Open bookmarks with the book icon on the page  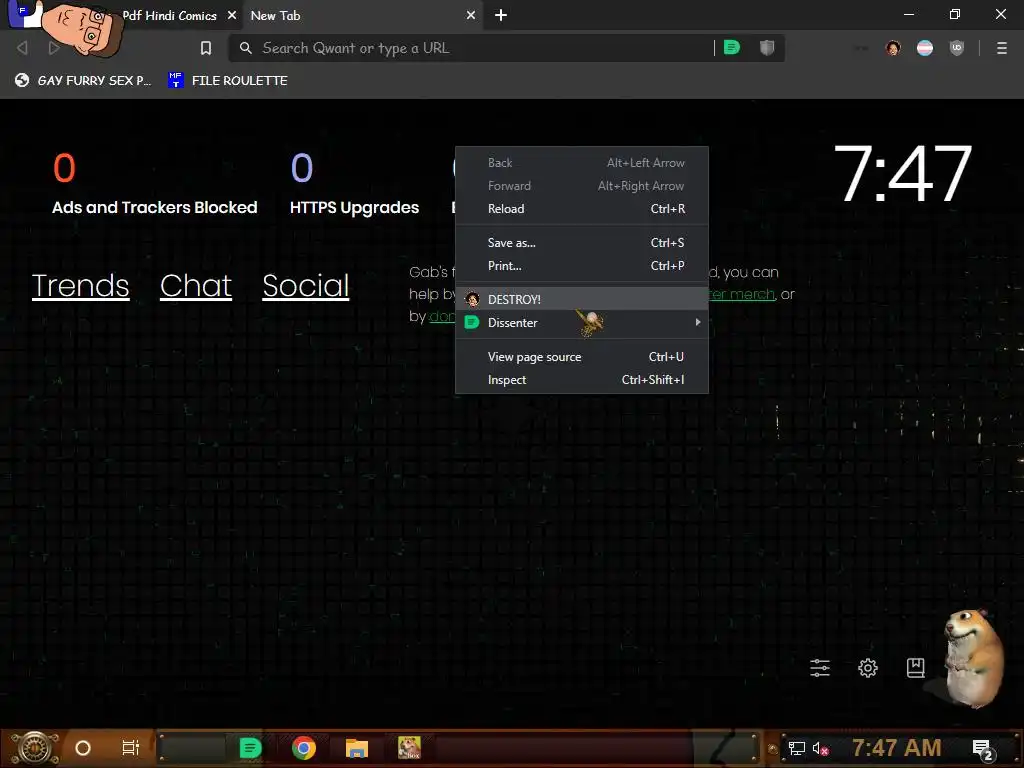coord(916,667)
